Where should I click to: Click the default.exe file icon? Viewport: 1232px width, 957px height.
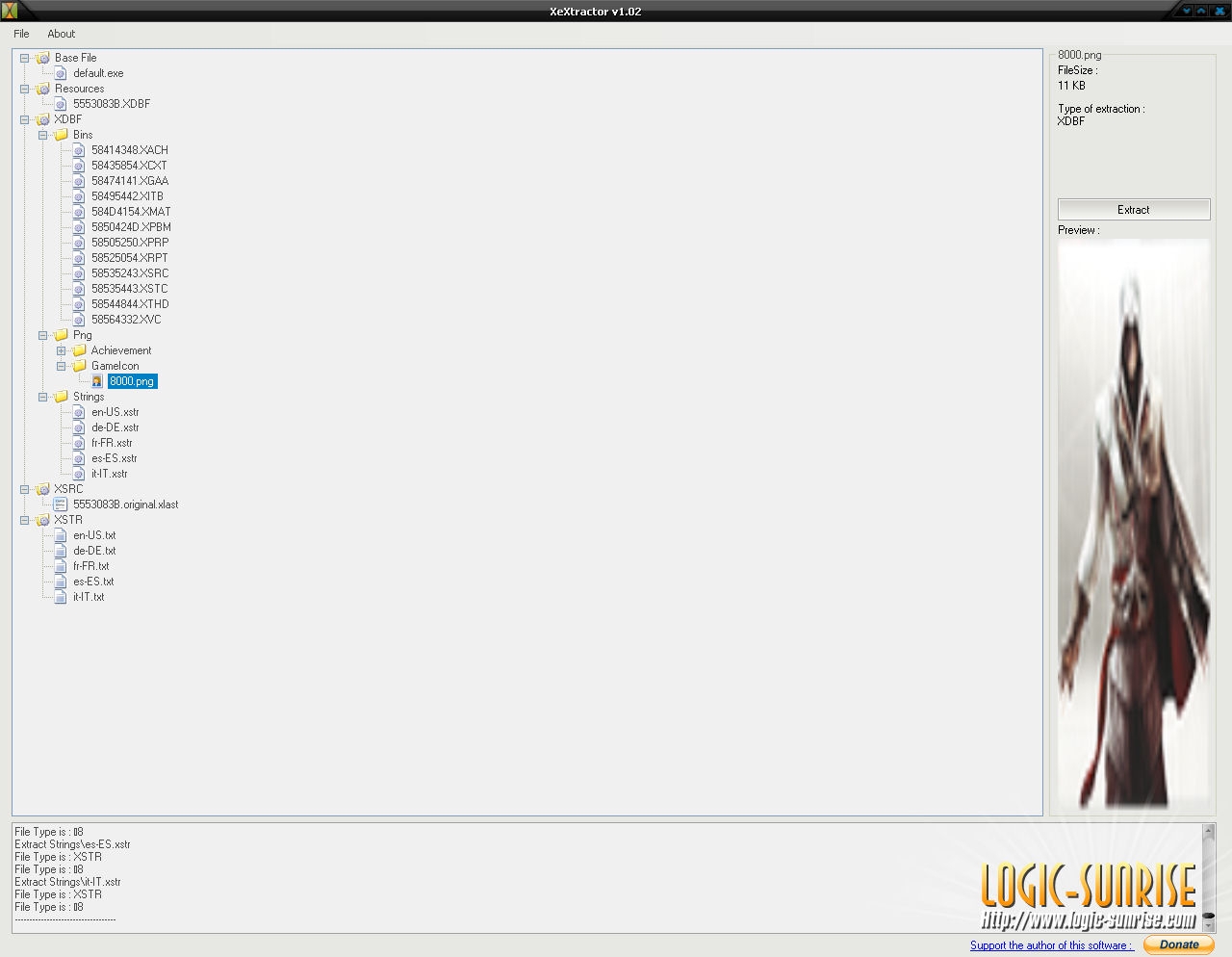click(61, 73)
